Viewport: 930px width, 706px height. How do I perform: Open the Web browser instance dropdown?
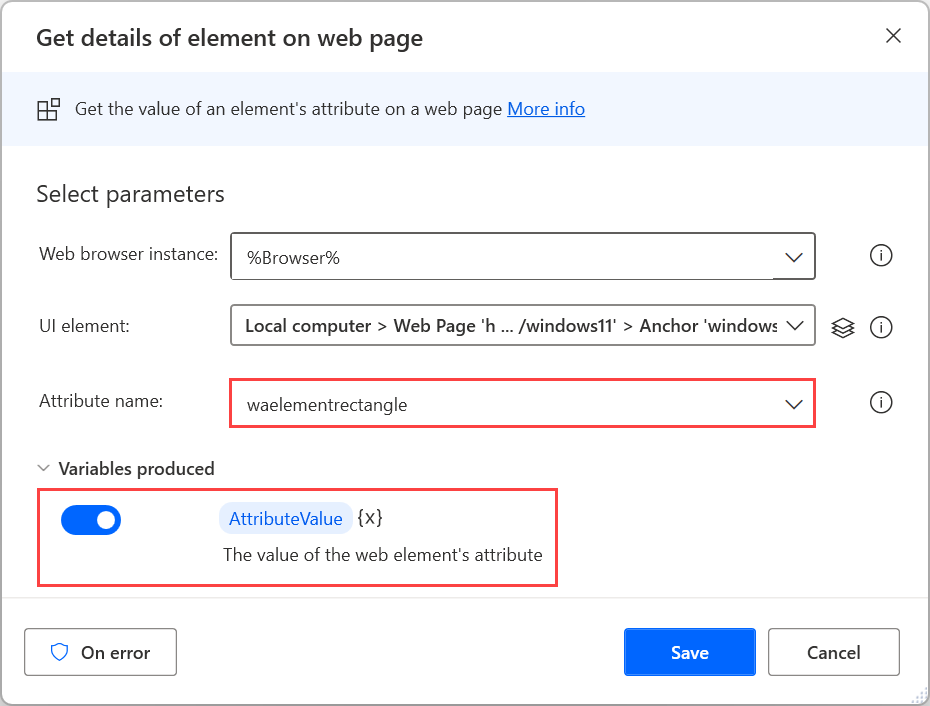pyautogui.click(x=794, y=256)
